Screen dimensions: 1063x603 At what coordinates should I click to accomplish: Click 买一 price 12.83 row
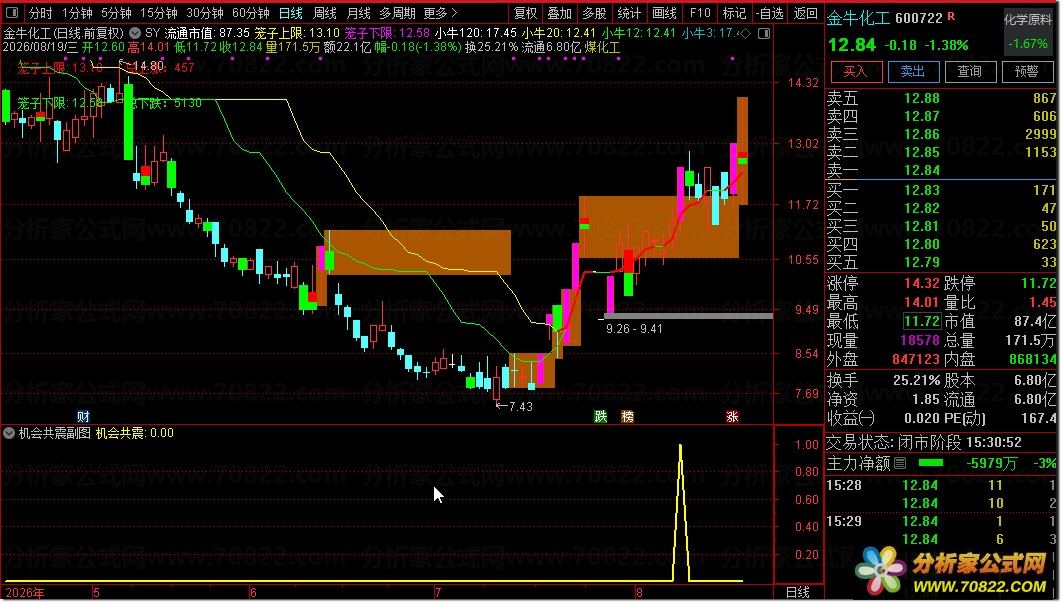point(942,191)
